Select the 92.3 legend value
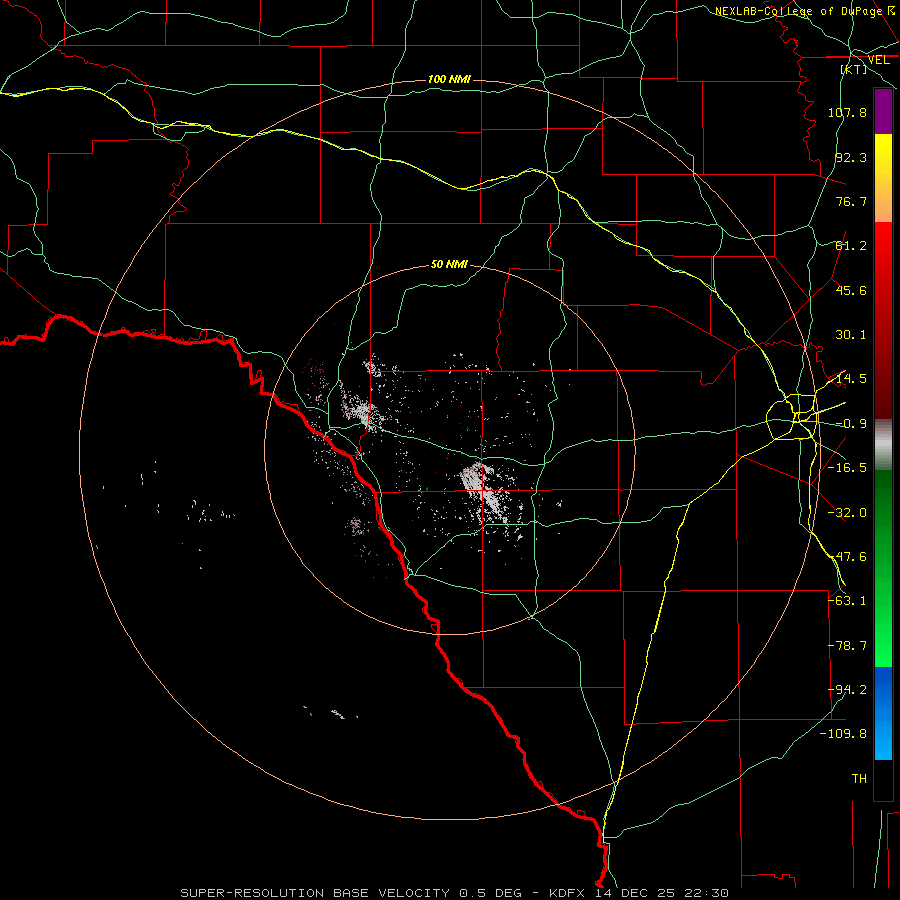Image resolution: width=900 pixels, height=900 pixels. click(851, 157)
